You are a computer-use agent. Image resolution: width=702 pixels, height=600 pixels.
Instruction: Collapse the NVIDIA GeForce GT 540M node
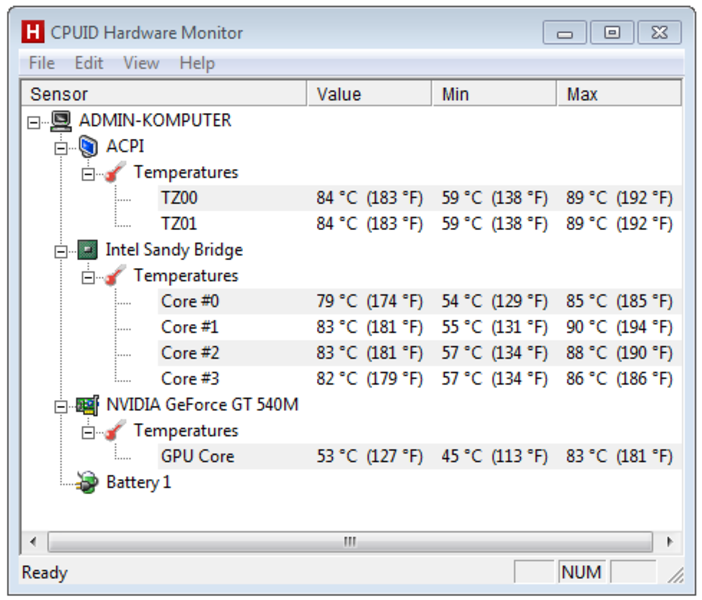click(61, 407)
